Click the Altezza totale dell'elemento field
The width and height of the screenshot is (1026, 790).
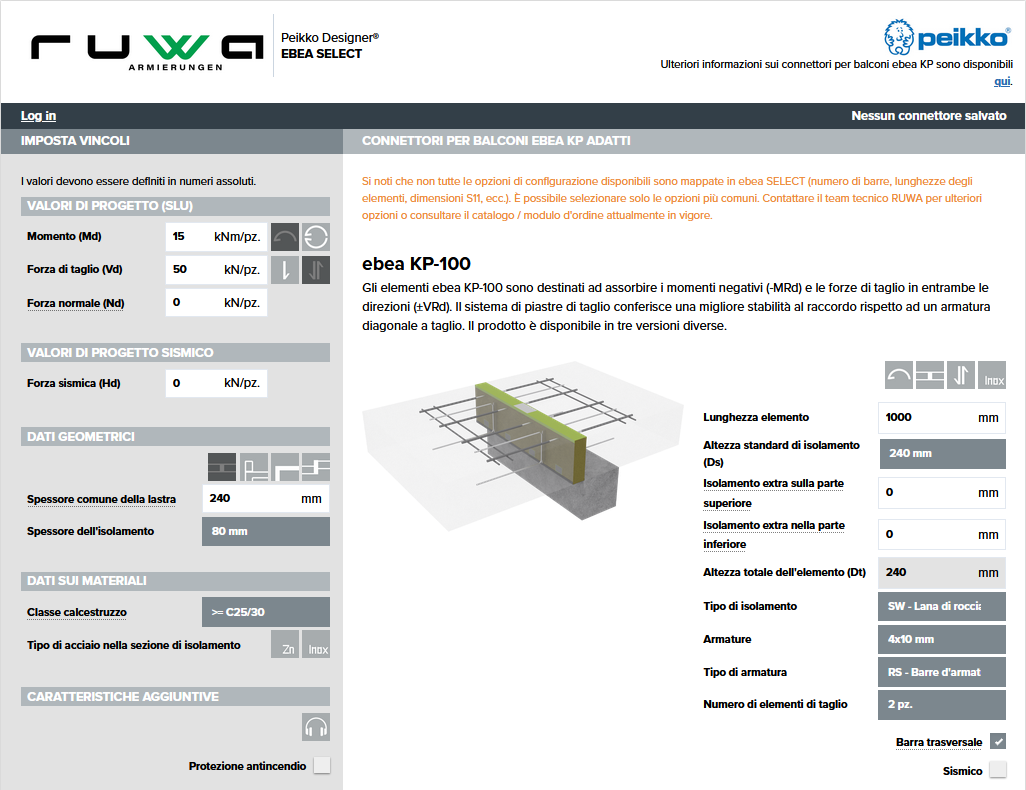pyautogui.click(x=942, y=573)
